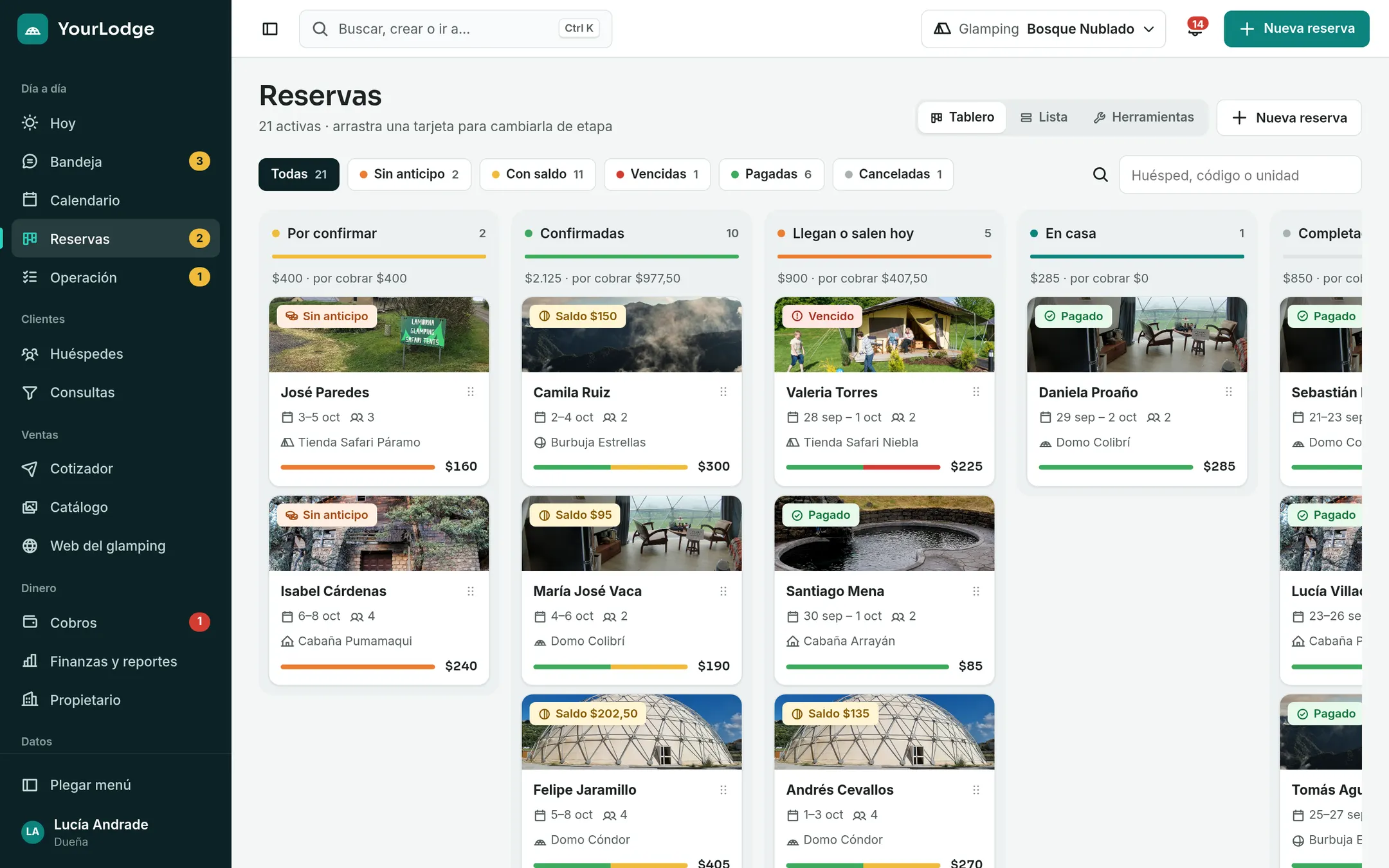Filter by Todas 21 chip
Screen dimensions: 1389x868
coord(299,174)
